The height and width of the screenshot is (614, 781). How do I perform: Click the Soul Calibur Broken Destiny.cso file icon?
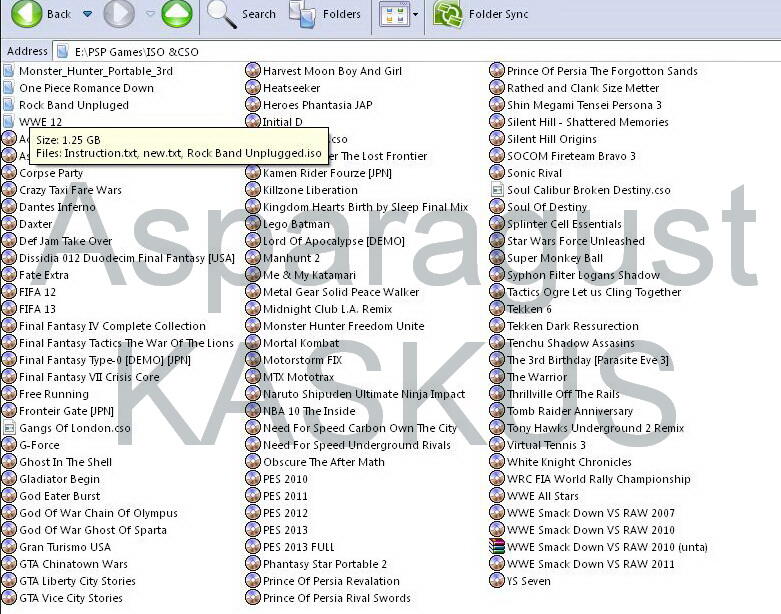(497, 190)
